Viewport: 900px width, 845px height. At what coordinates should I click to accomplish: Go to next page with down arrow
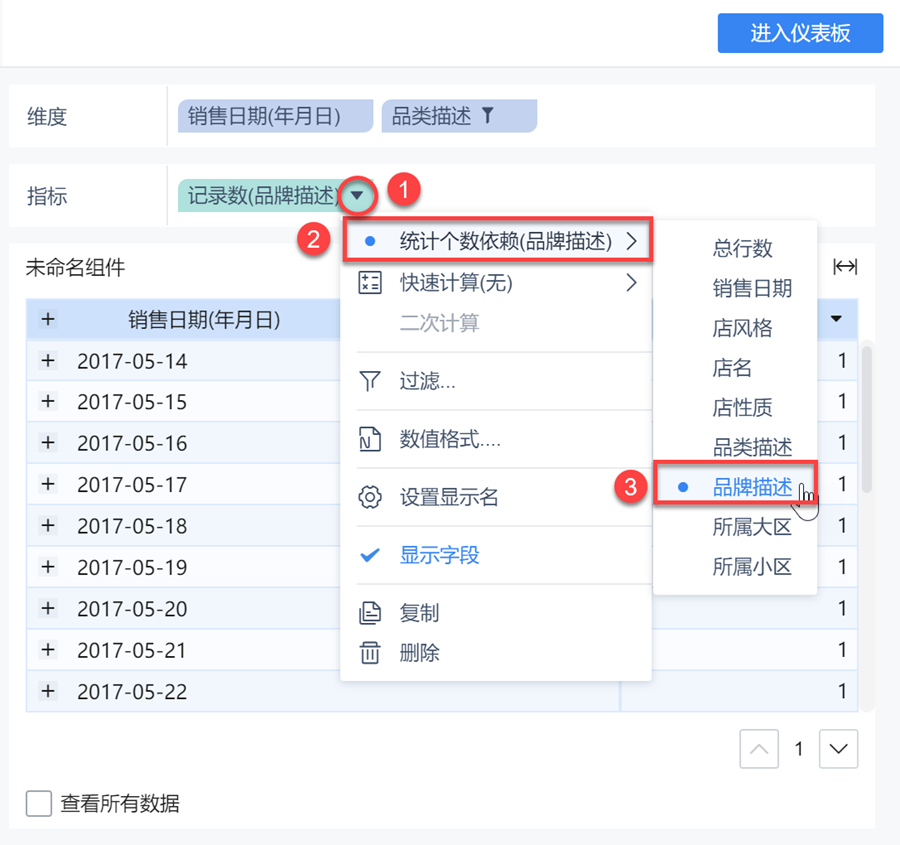pyautogui.click(x=838, y=749)
